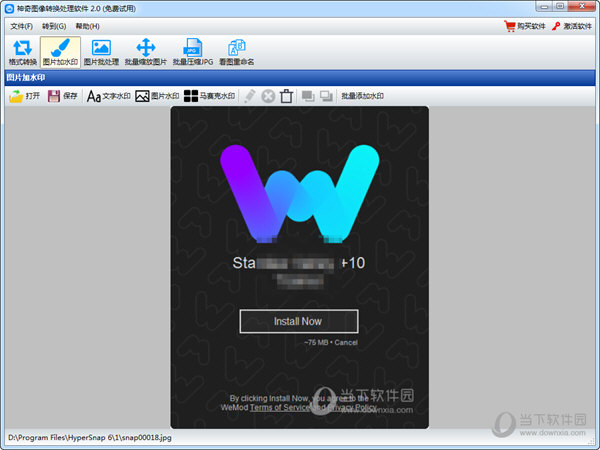The width and height of the screenshot is (600, 450).
Task: Click the WeMod W logo in preview
Action: coord(300,194)
